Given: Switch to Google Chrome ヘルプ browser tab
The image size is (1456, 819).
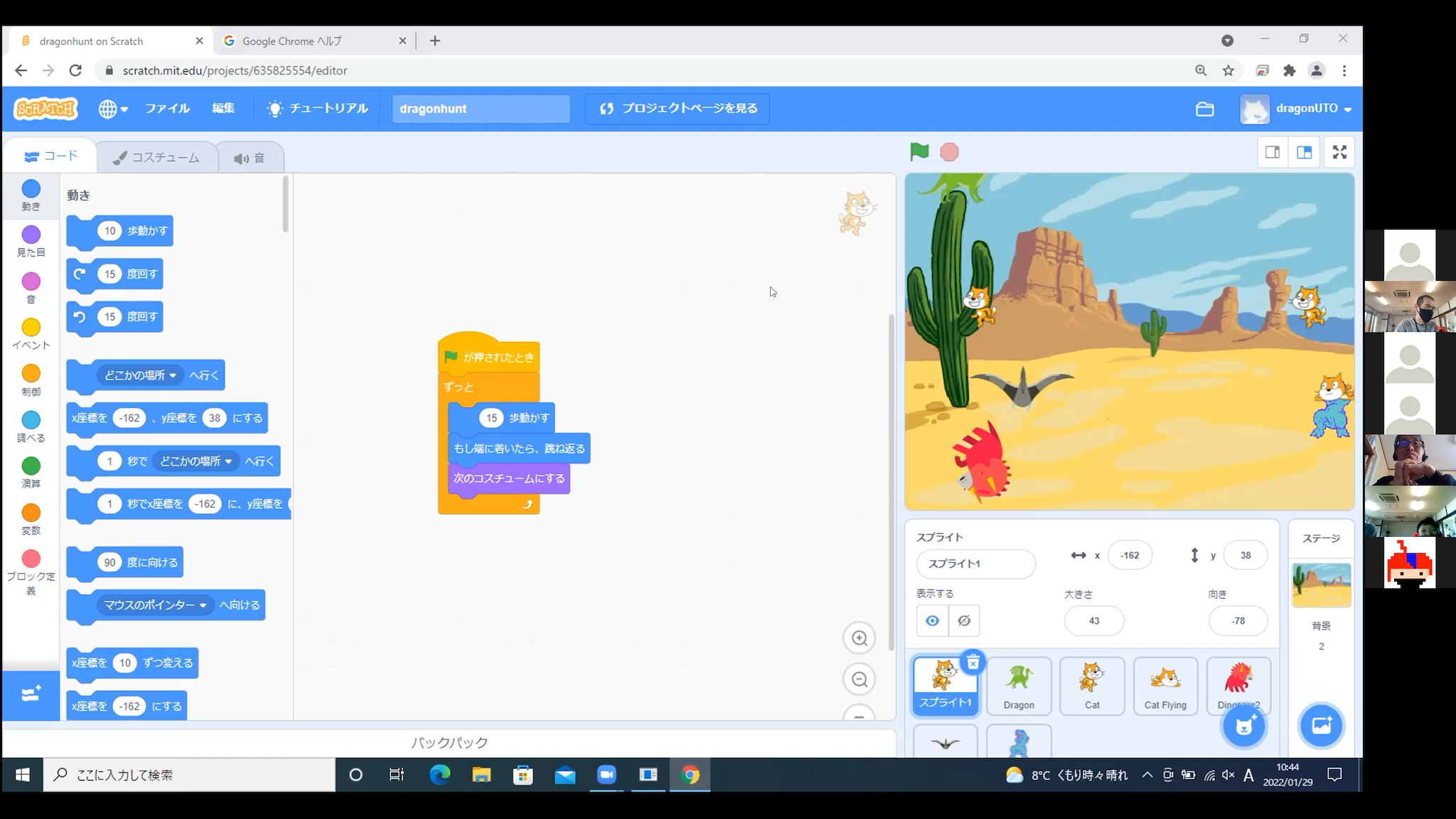Looking at the screenshot, I should click(x=314, y=41).
